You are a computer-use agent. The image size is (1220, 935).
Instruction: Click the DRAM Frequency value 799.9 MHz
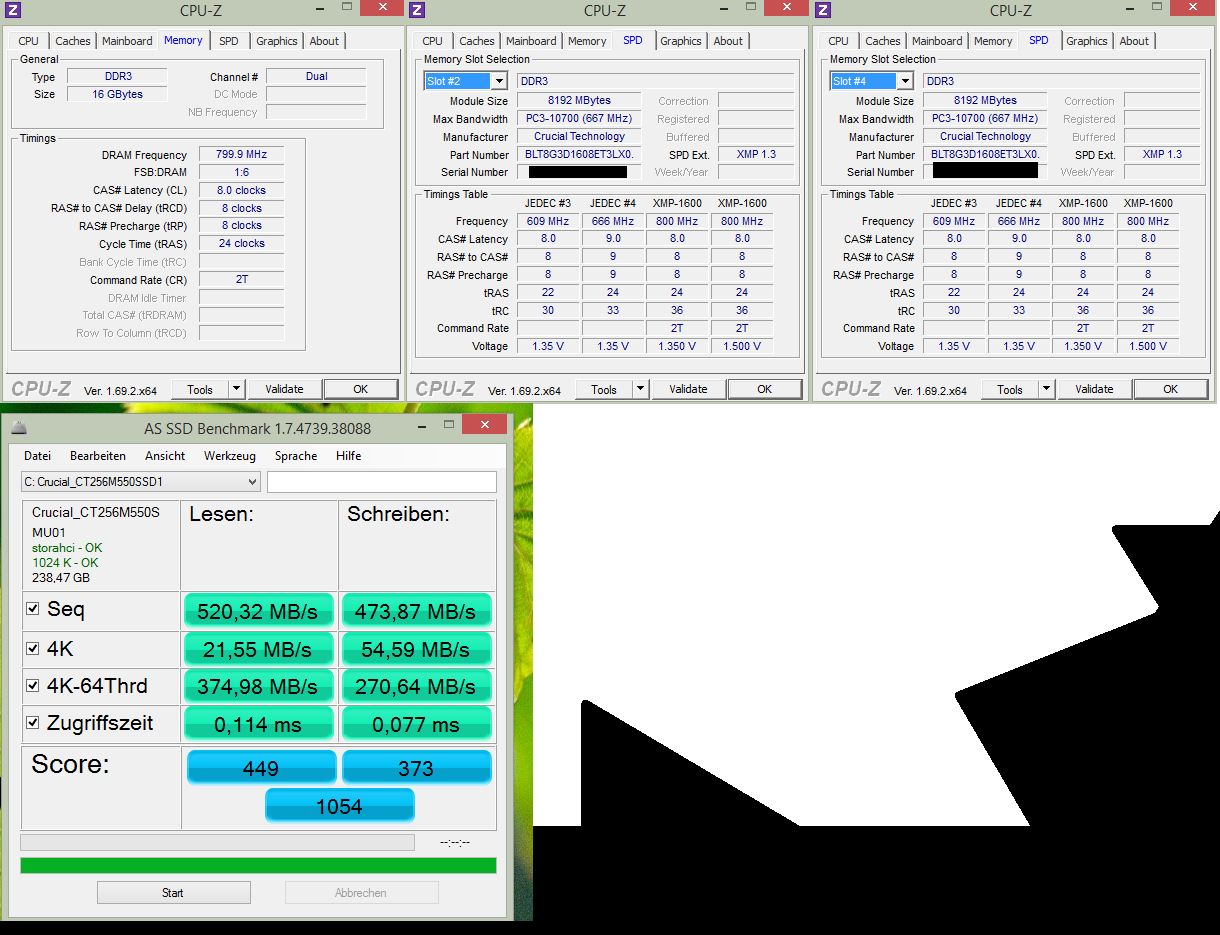coord(241,155)
